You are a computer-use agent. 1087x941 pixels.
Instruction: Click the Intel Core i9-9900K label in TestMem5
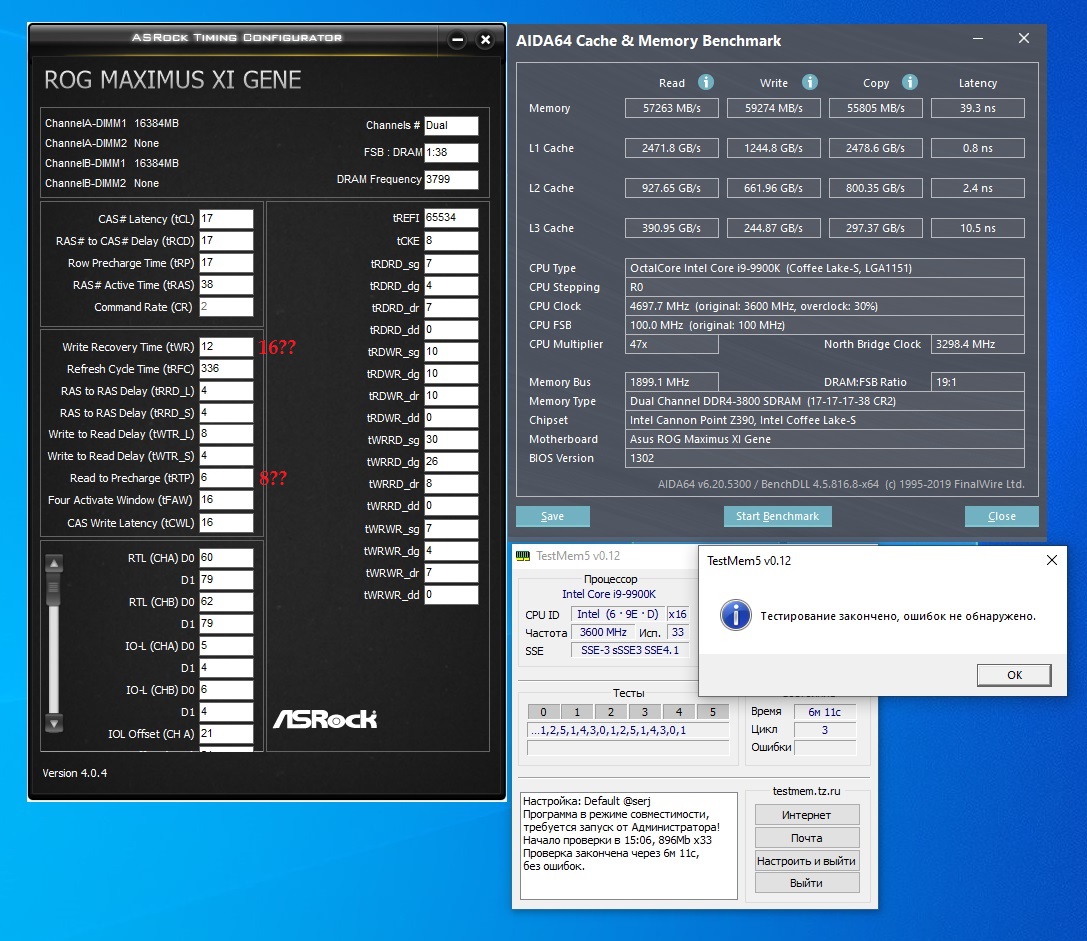pyautogui.click(x=609, y=594)
